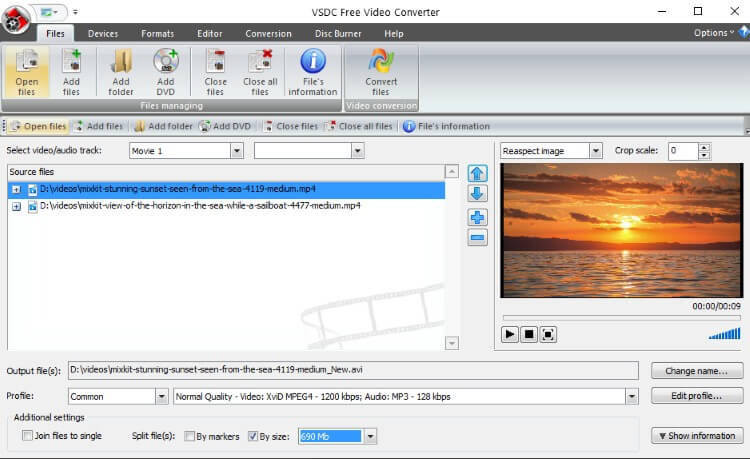Viewport: 750px width, 459px height.
Task: Click the Crop scale value field
Action: pyautogui.click(x=683, y=151)
